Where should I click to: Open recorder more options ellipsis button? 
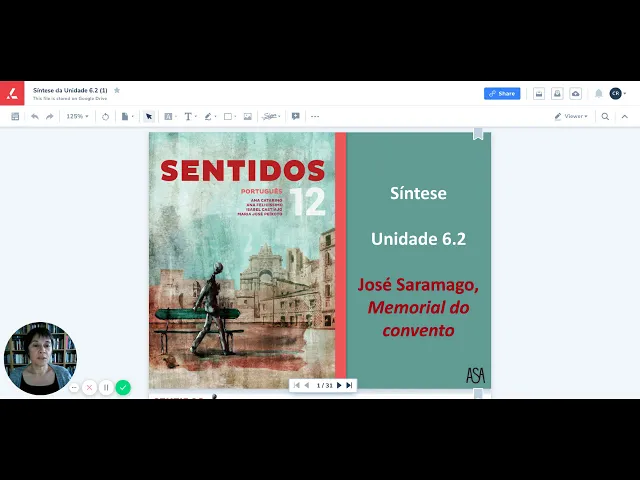click(74, 387)
